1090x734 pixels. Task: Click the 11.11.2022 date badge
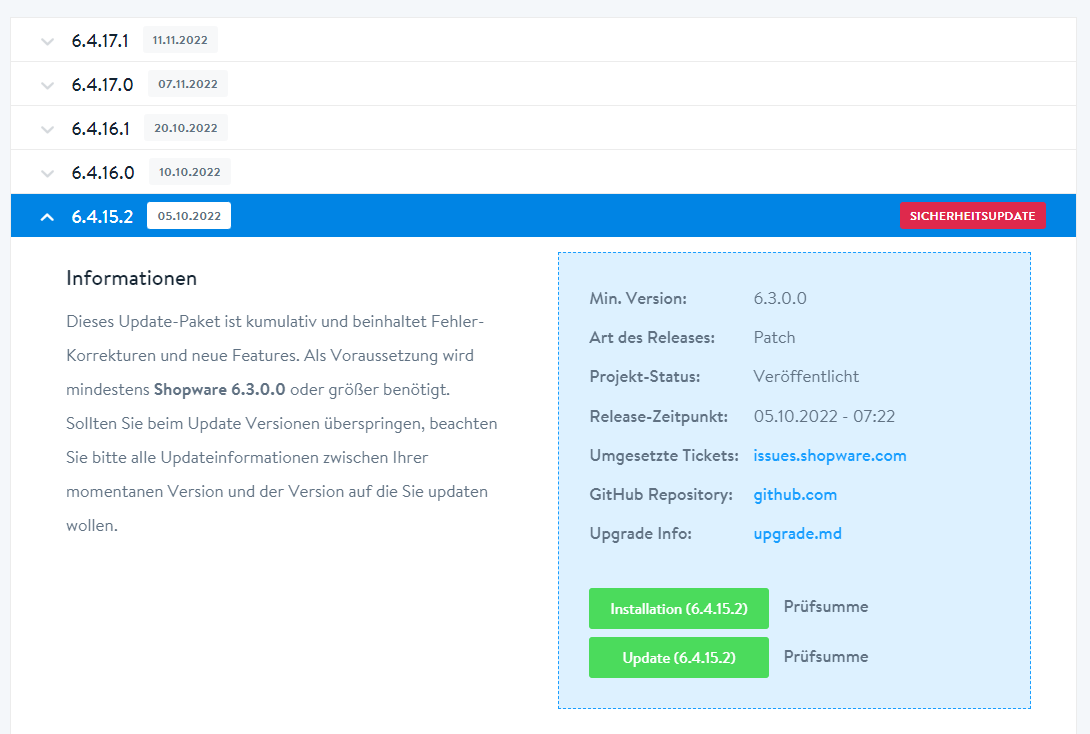180,40
